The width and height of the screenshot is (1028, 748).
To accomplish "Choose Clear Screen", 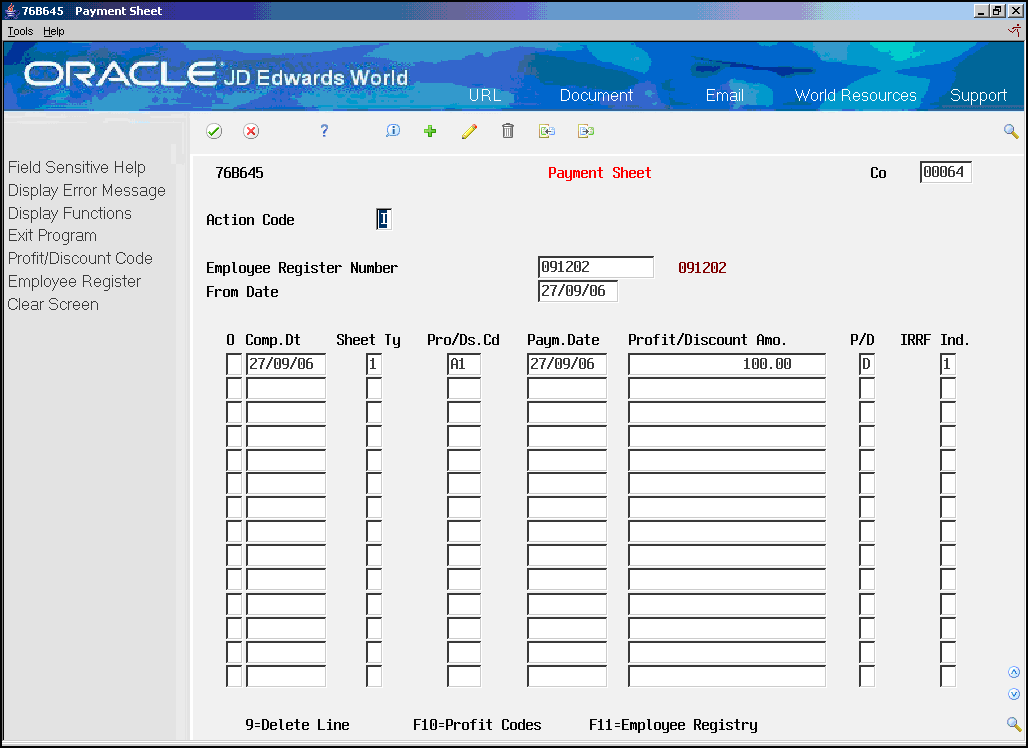I will pyautogui.click(x=53, y=305).
